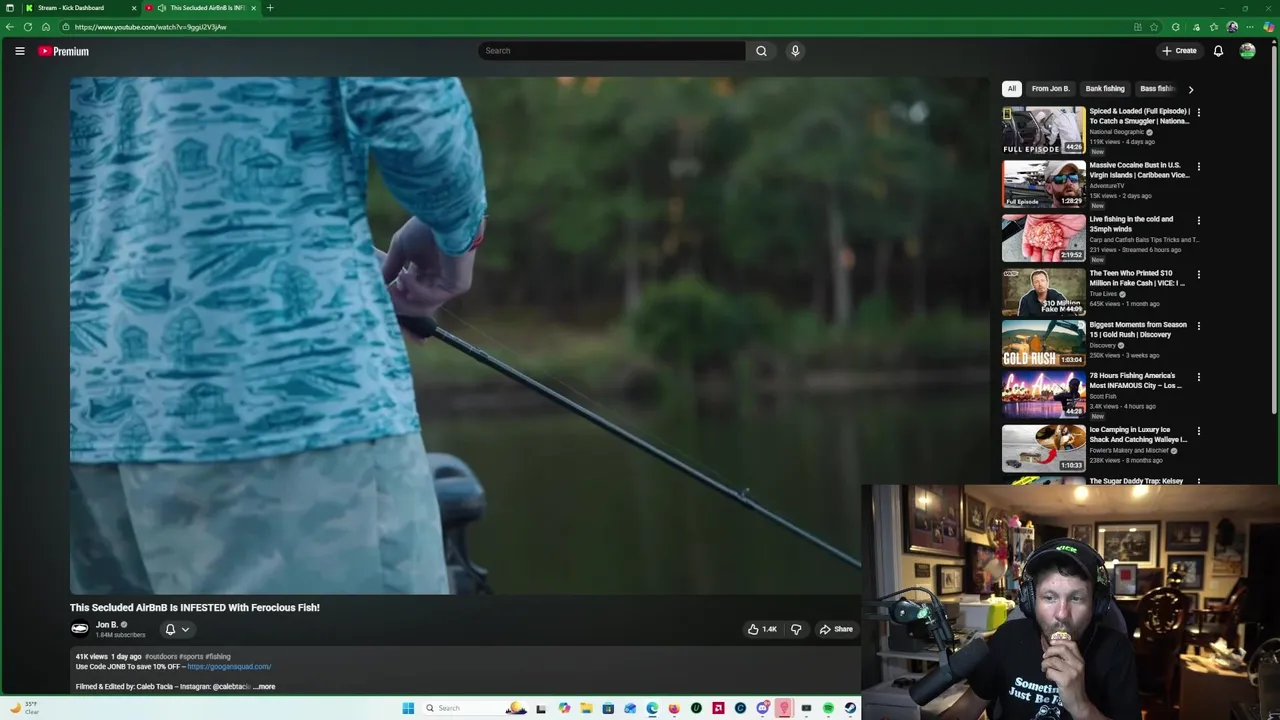1280x720 pixels.
Task: Open Jon B. channel avatar
Action: pos(79,629)
